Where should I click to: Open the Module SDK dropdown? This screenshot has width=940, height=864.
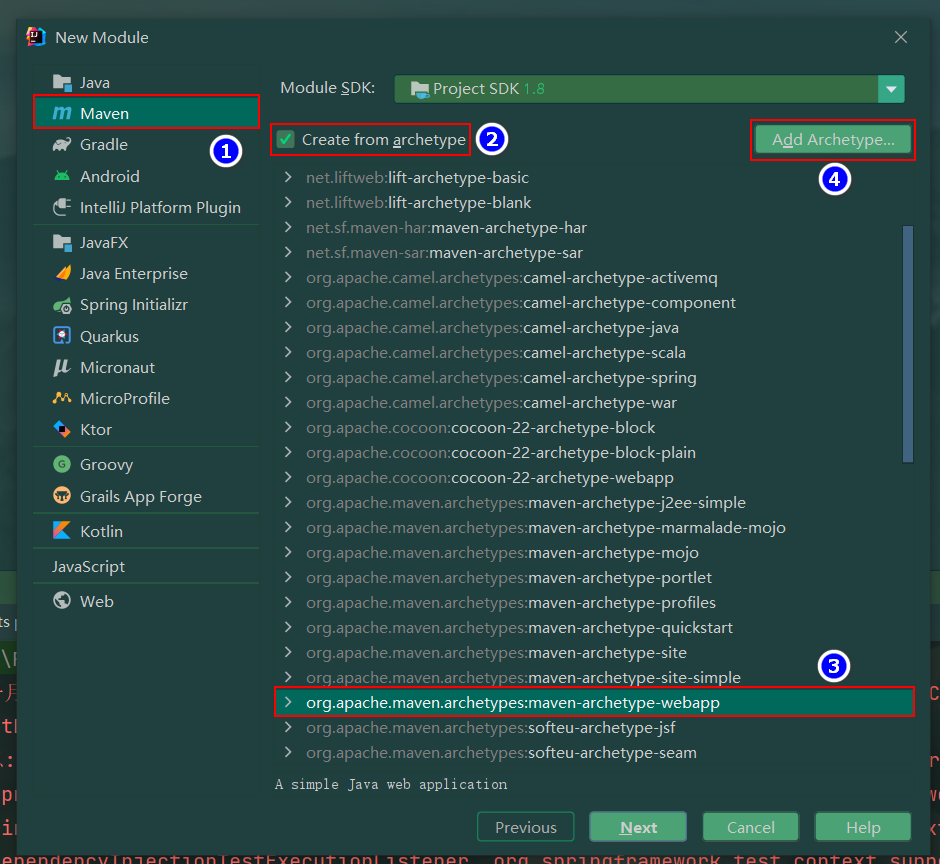pyautogui.click(x=889, y=88)
